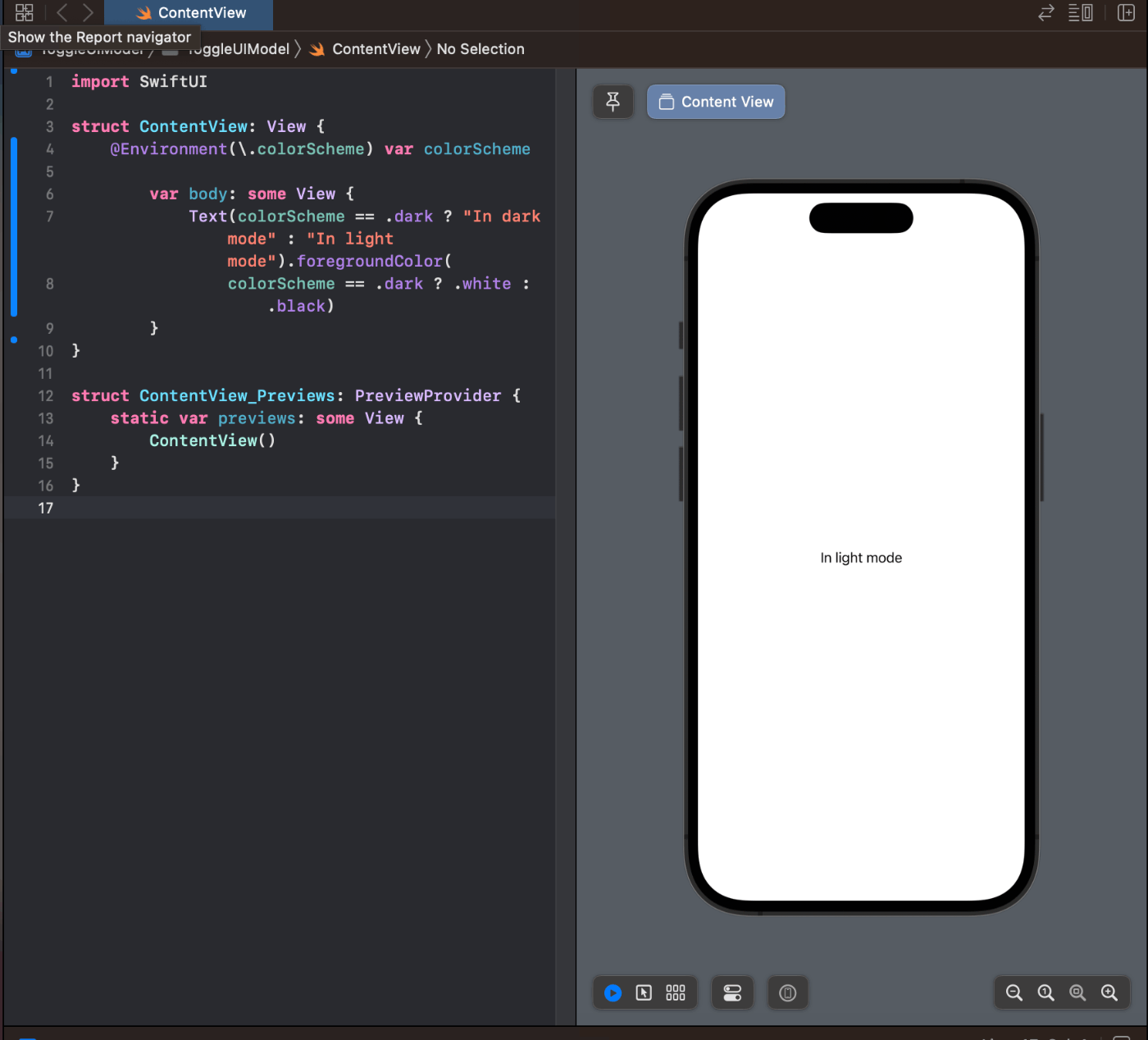This screenshot has width=1148, height=1040.
Task: Click the 'var body: some View {' line
Action: point(252,194)
